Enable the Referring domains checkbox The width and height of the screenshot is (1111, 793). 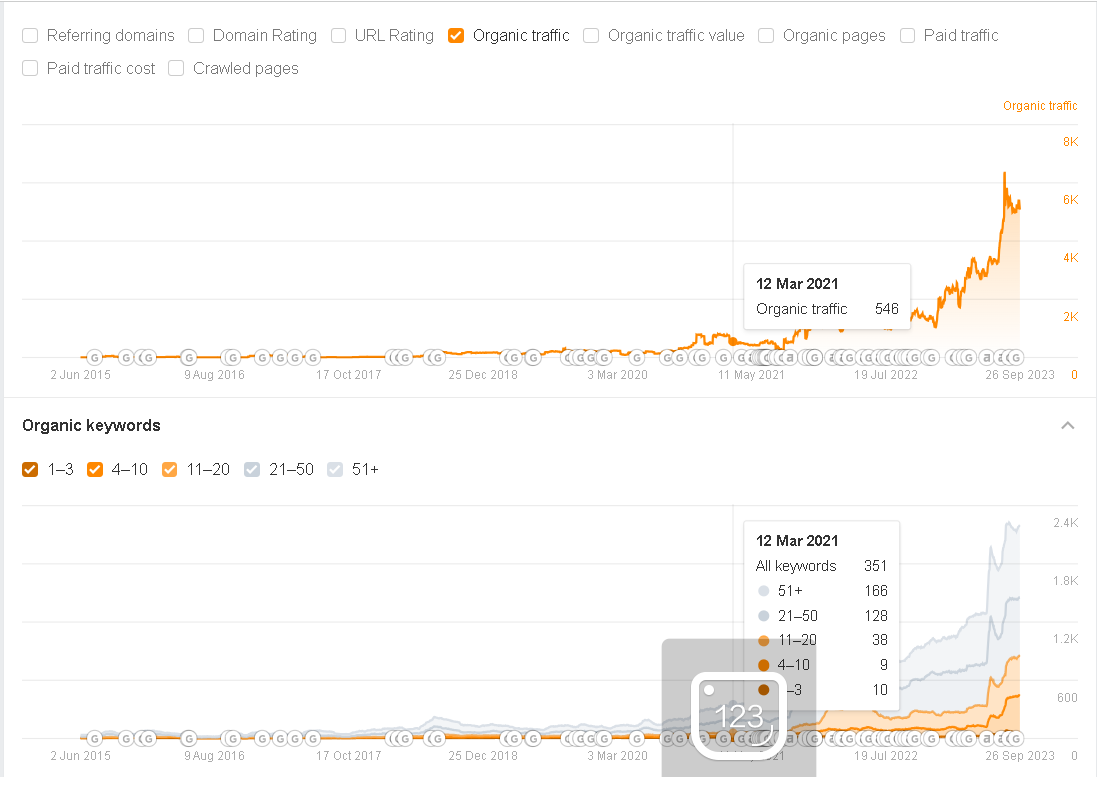pyautogui.click(x=30, y=36)
